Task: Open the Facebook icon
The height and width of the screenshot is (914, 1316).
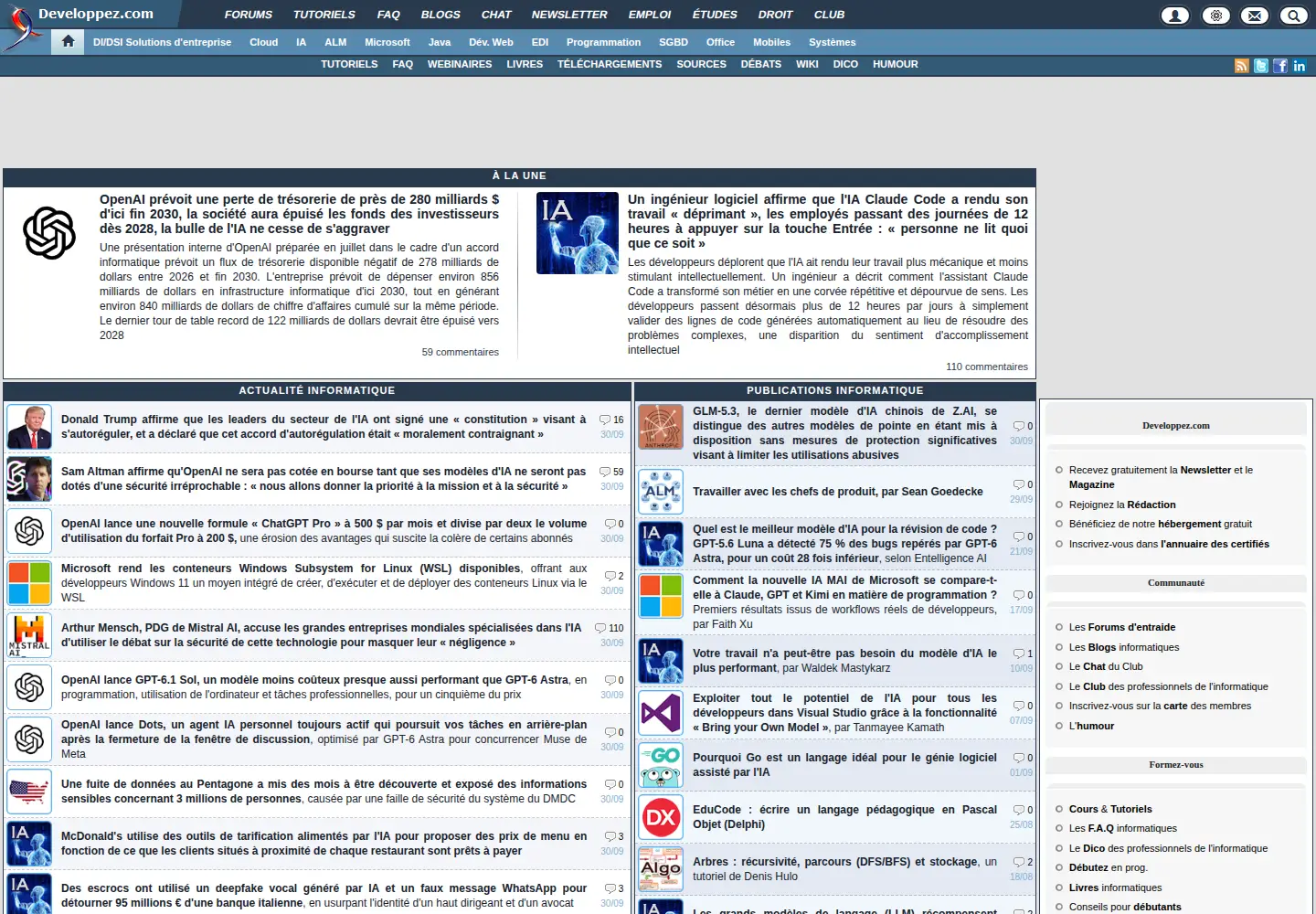Action: point(1280,66)
